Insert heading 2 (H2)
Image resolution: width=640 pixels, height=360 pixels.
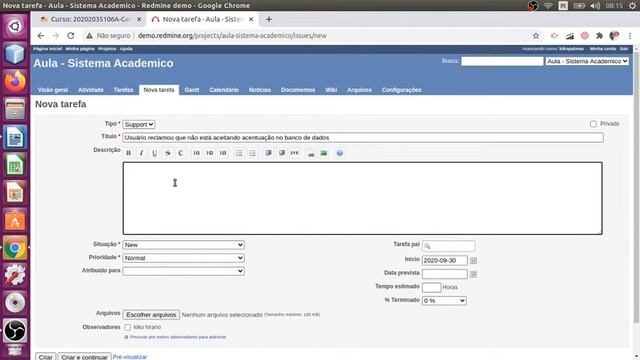click(x=209, y=153)
